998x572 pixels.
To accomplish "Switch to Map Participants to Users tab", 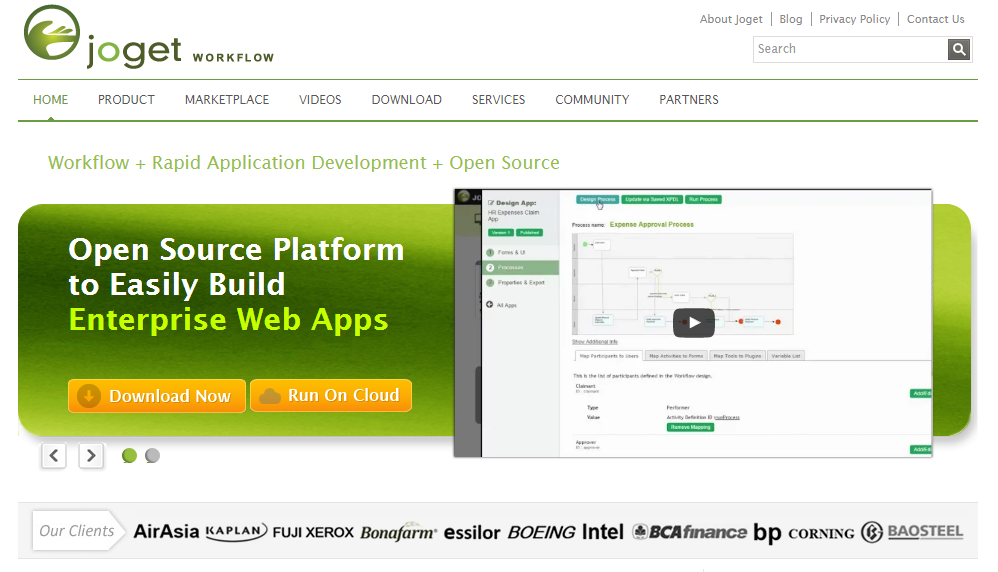I will [608, 356].
